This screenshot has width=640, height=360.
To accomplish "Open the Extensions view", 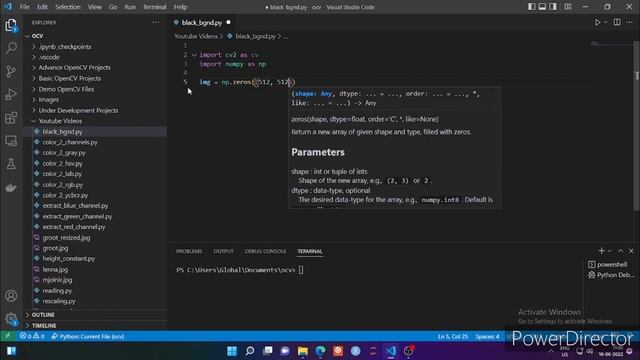I will [x=11, y=118].
